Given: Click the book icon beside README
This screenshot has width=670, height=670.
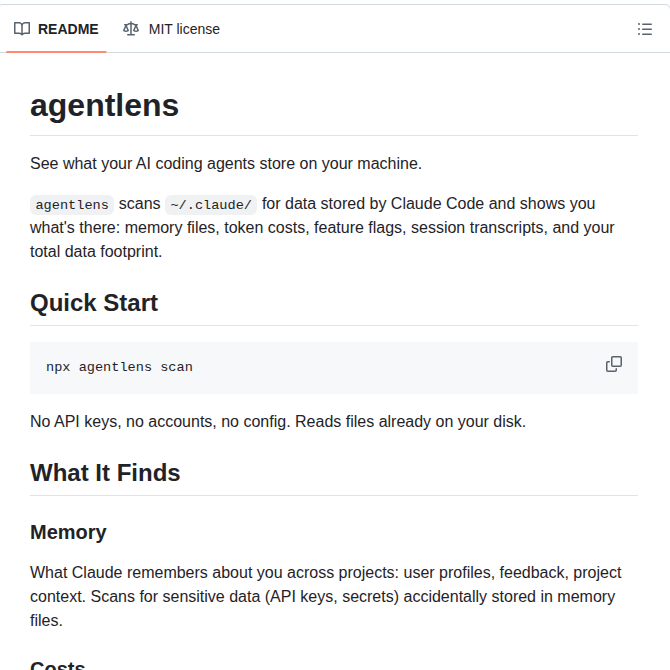Looking at the screenshot, I should 22,29.
